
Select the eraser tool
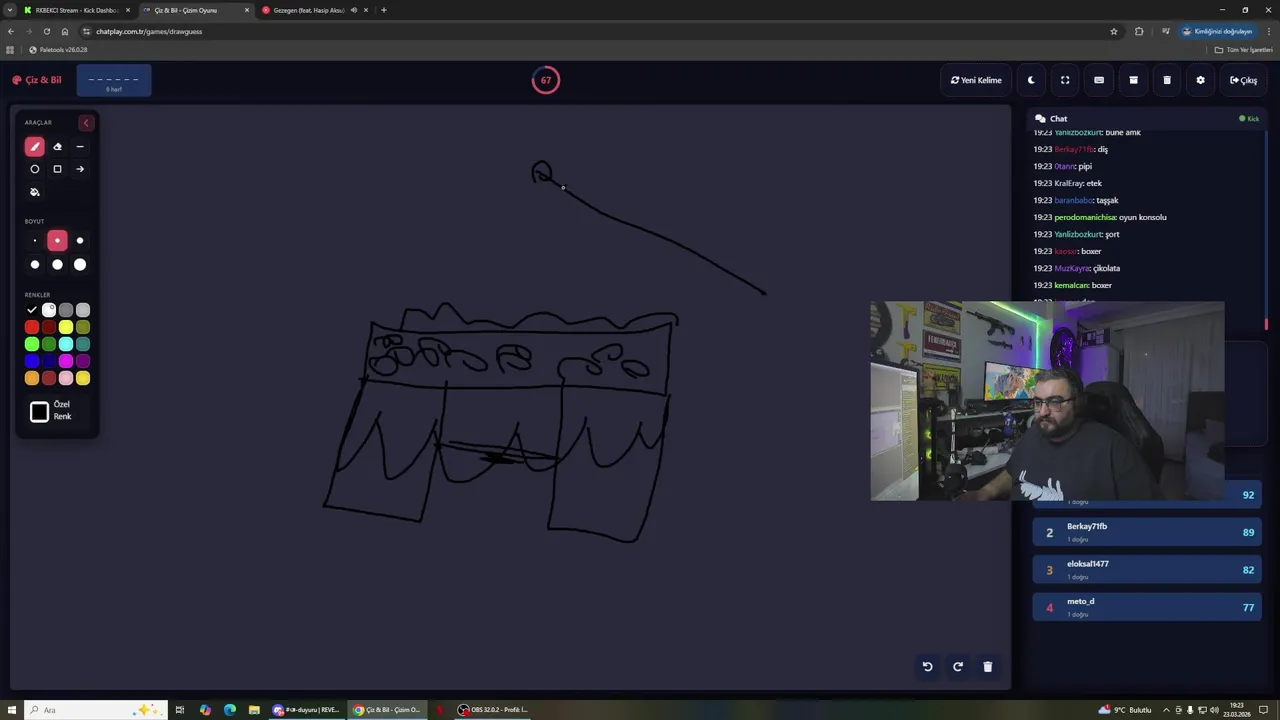[x=57, y=146]
